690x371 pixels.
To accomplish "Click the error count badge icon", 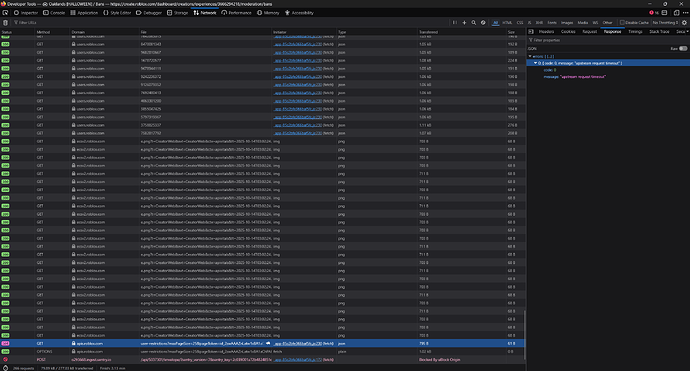I will point(653,13).
